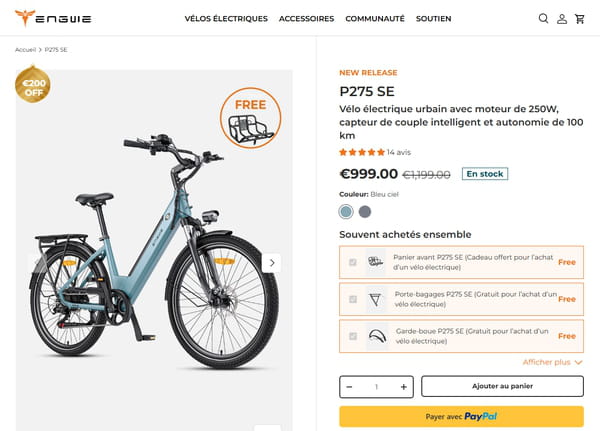Image resolution: width=600 pixels, height=431 pixels.
Task: Click the Payer avec PayPal button
Action: 461,416
